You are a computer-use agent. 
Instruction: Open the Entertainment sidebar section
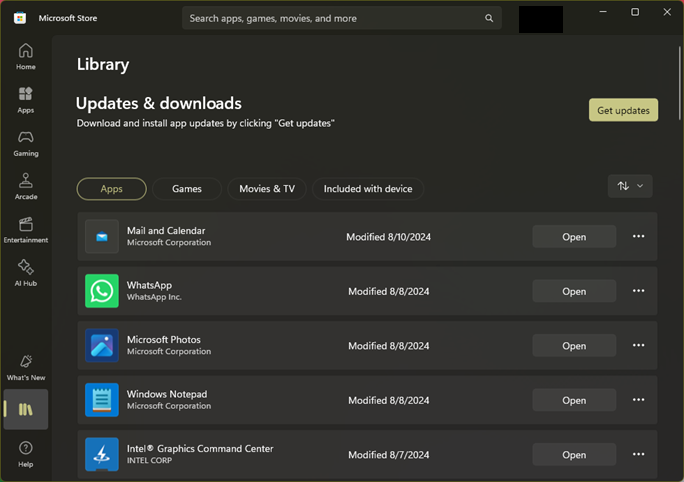click(x=26, y=229)
